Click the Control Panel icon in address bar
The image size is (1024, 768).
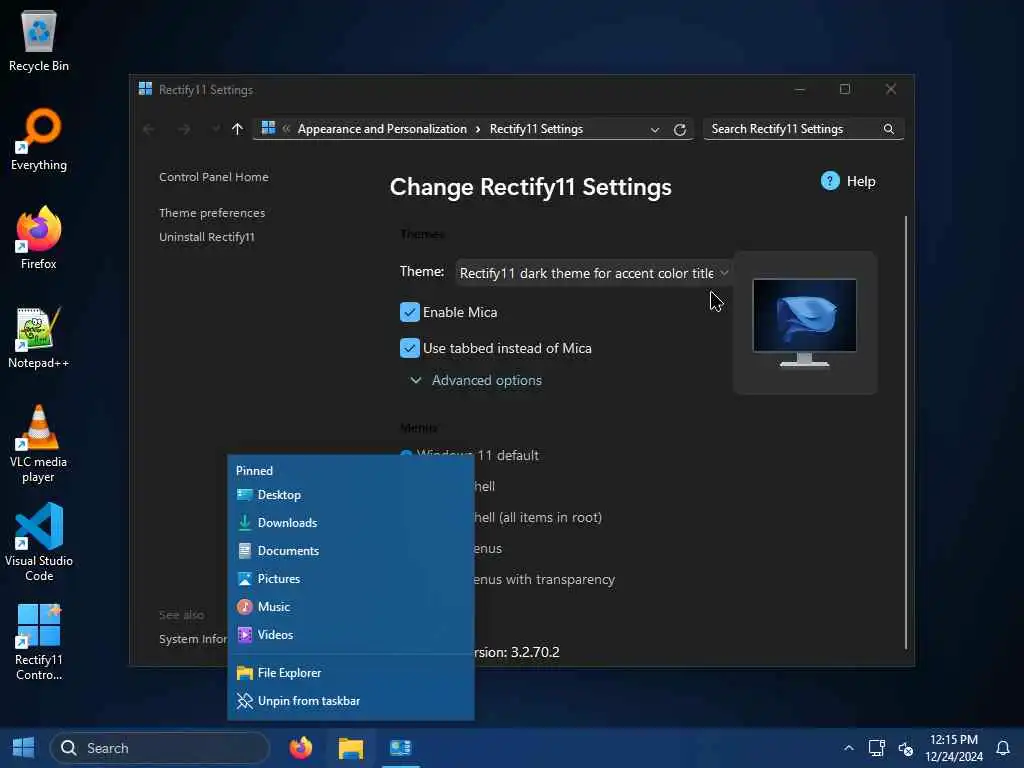point(268,128)
